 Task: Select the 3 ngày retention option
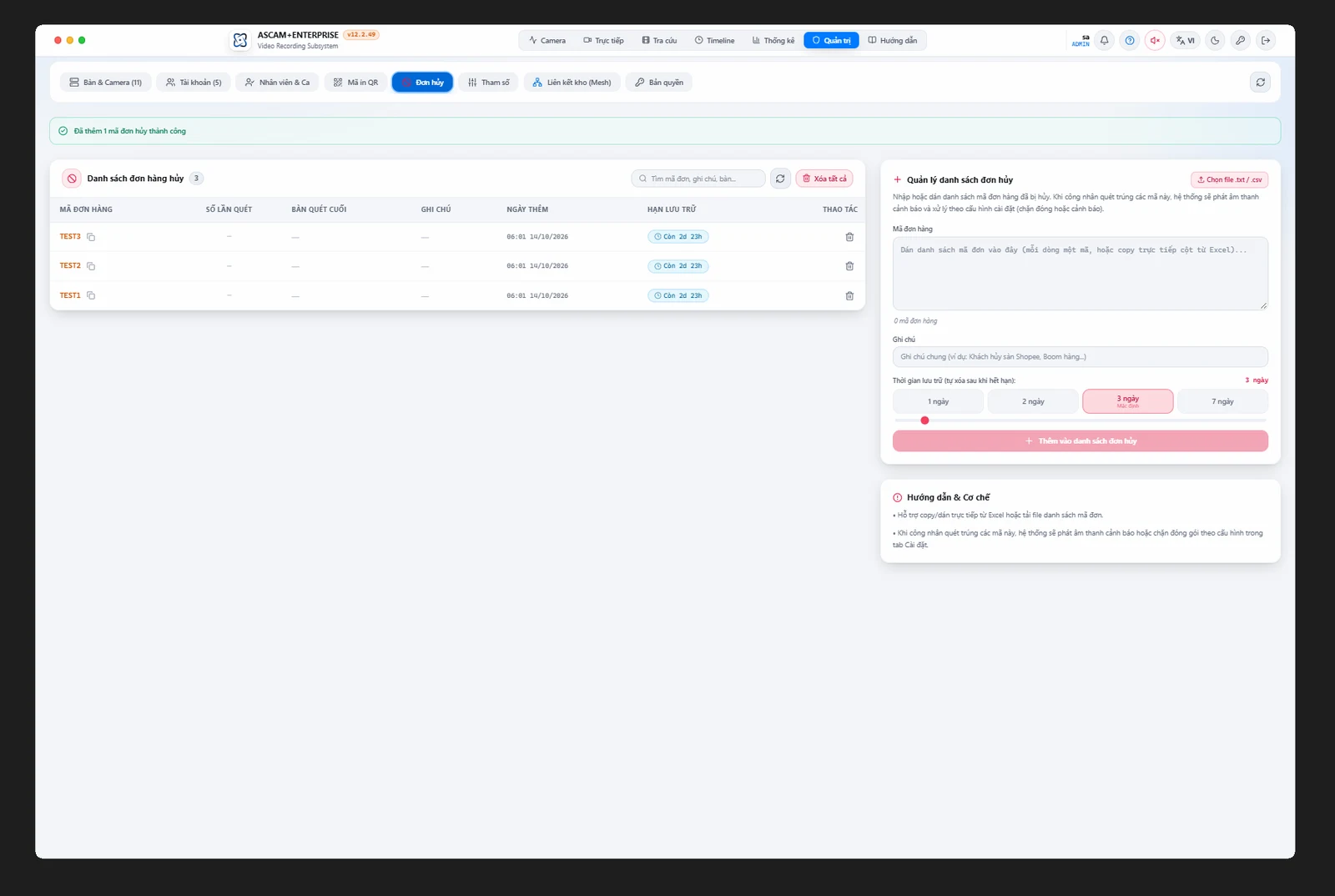(x=1128, y=401)
